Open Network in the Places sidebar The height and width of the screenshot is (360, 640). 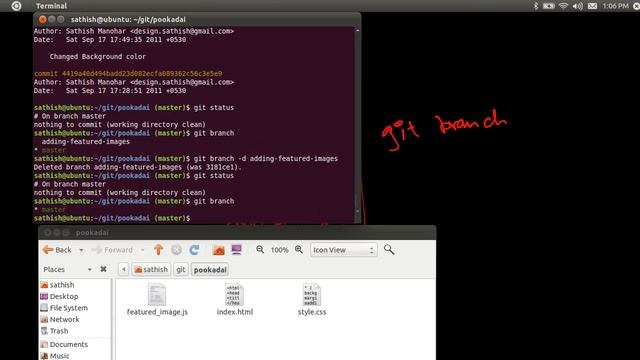[60, 319]
